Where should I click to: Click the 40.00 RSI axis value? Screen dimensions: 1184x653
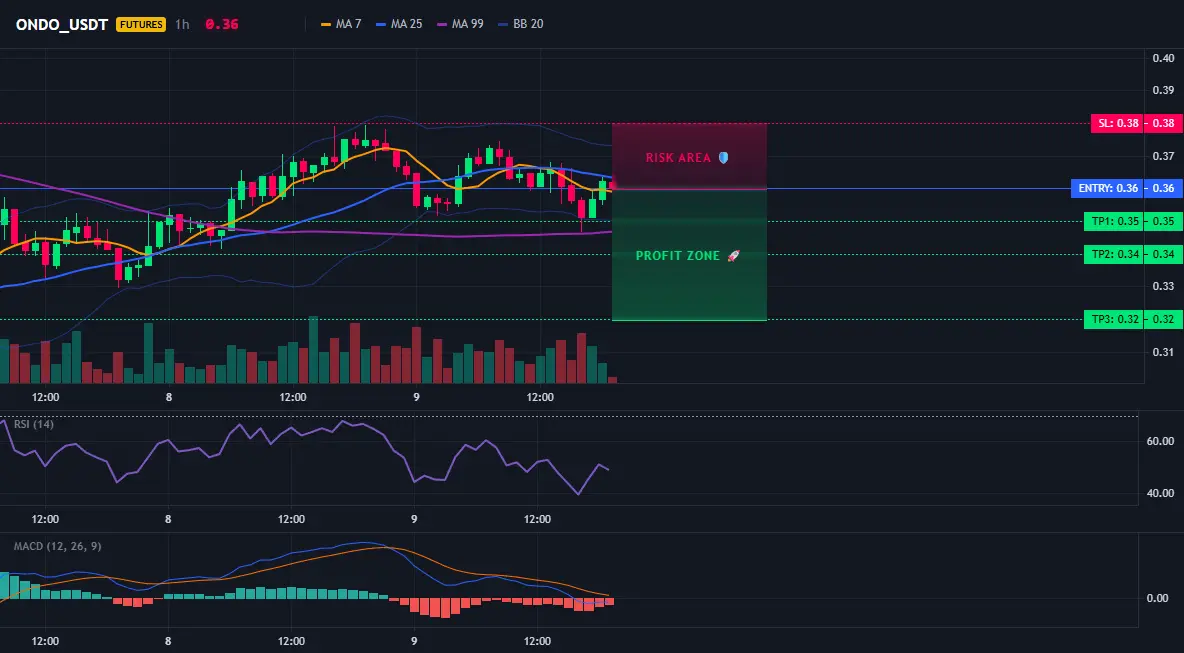click(1161, 493)
